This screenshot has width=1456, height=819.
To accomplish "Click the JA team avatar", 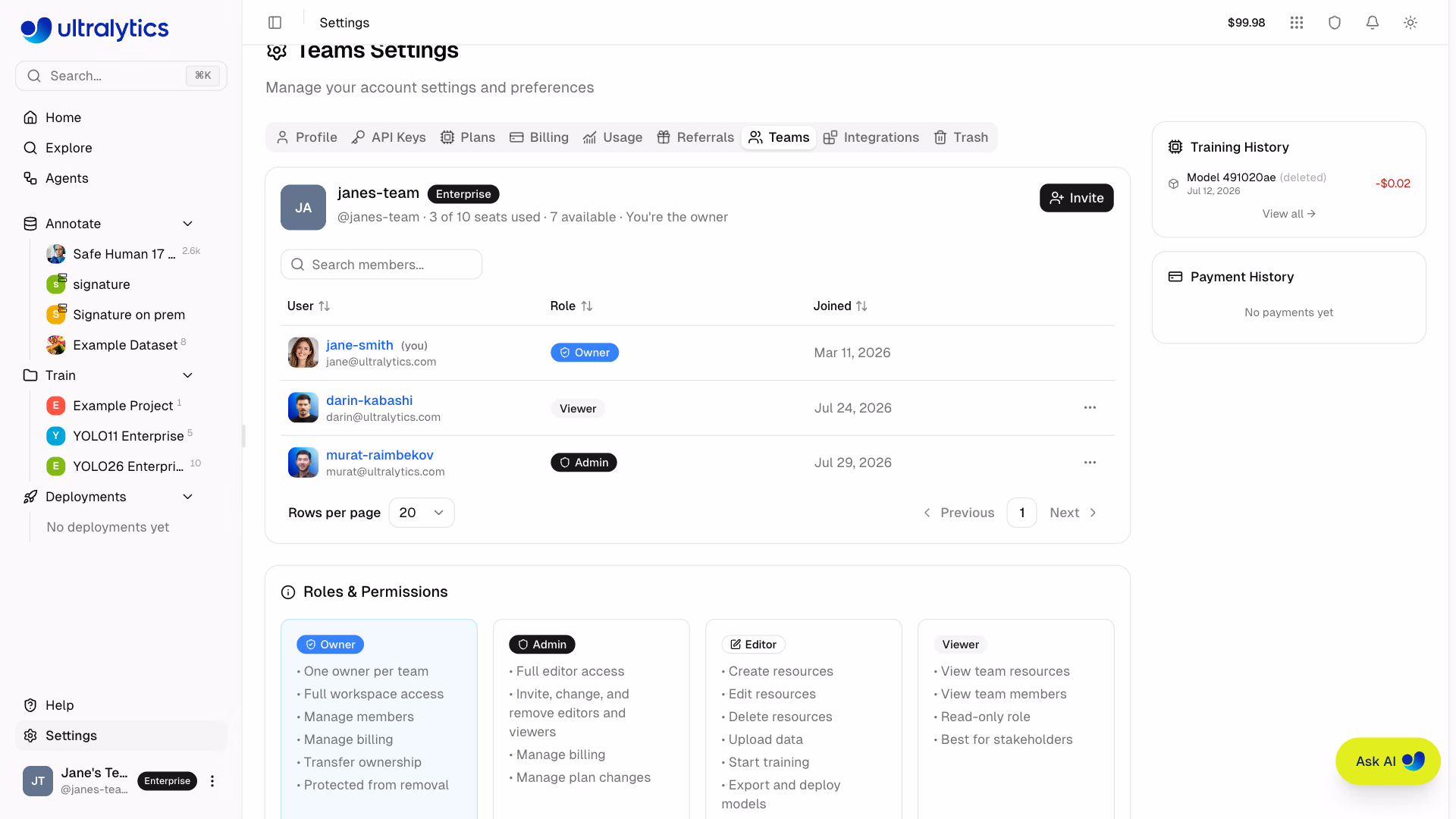I will (303, 208).
